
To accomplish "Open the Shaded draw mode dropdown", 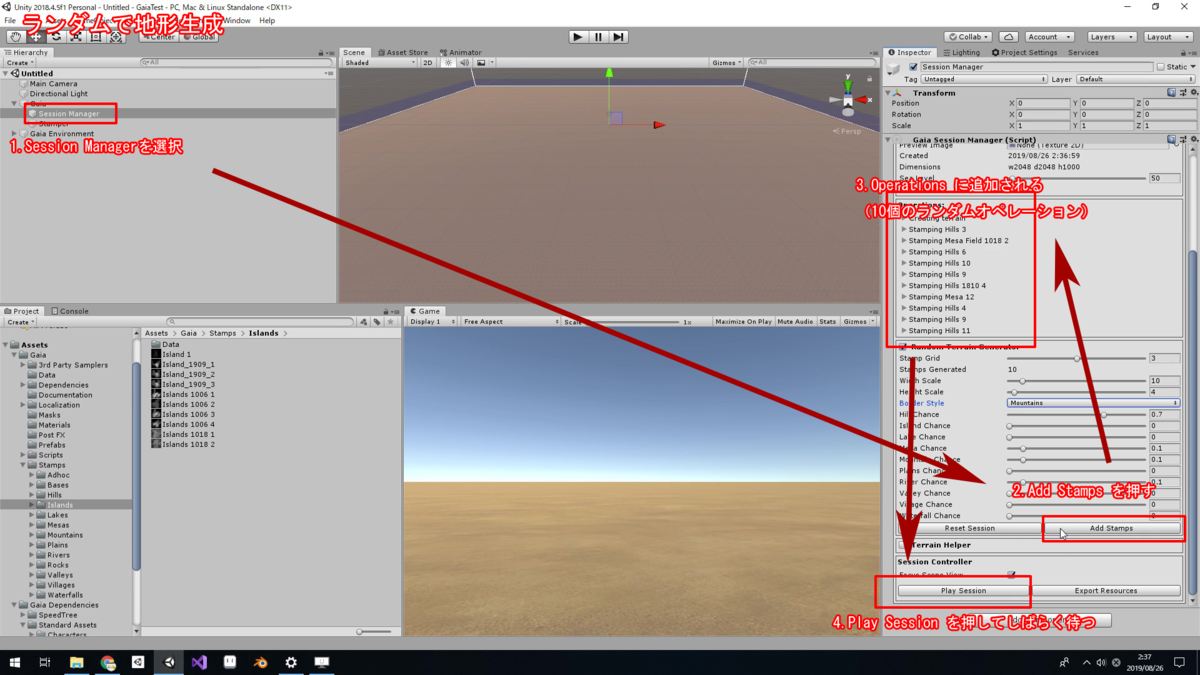I will click(x=379, y=62).
